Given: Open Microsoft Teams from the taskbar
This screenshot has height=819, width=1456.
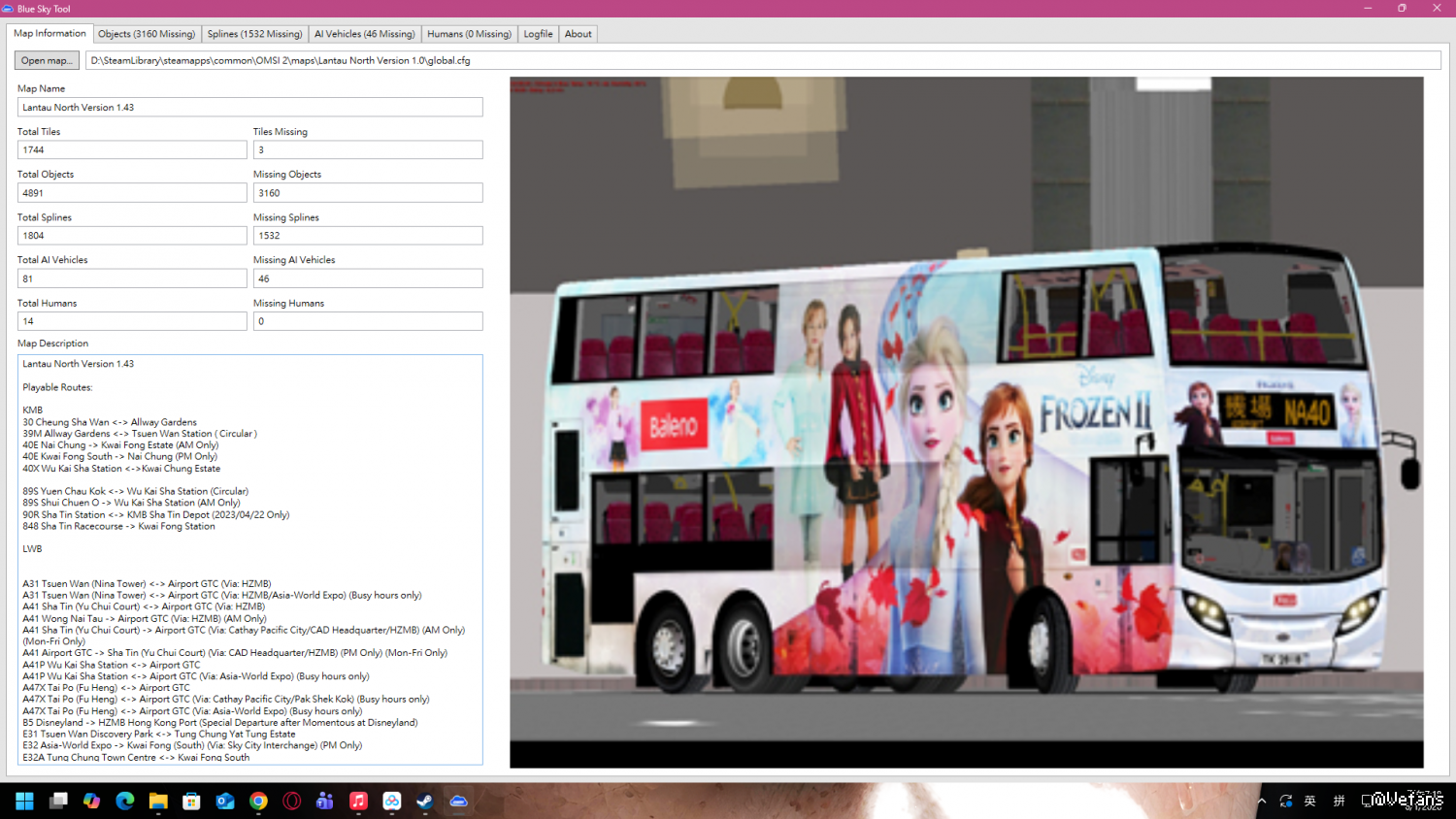Looking at the screenshot, I should pos(325,801).
